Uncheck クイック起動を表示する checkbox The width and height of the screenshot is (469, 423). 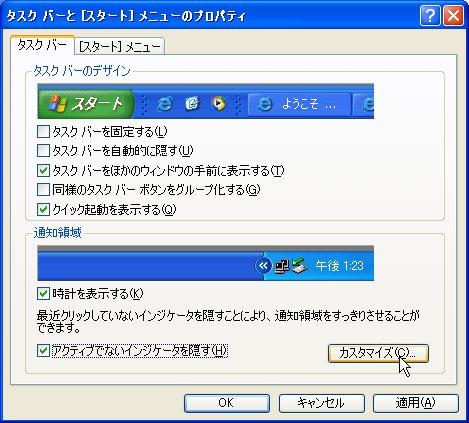pyautogui.click(x=43, y=209)
